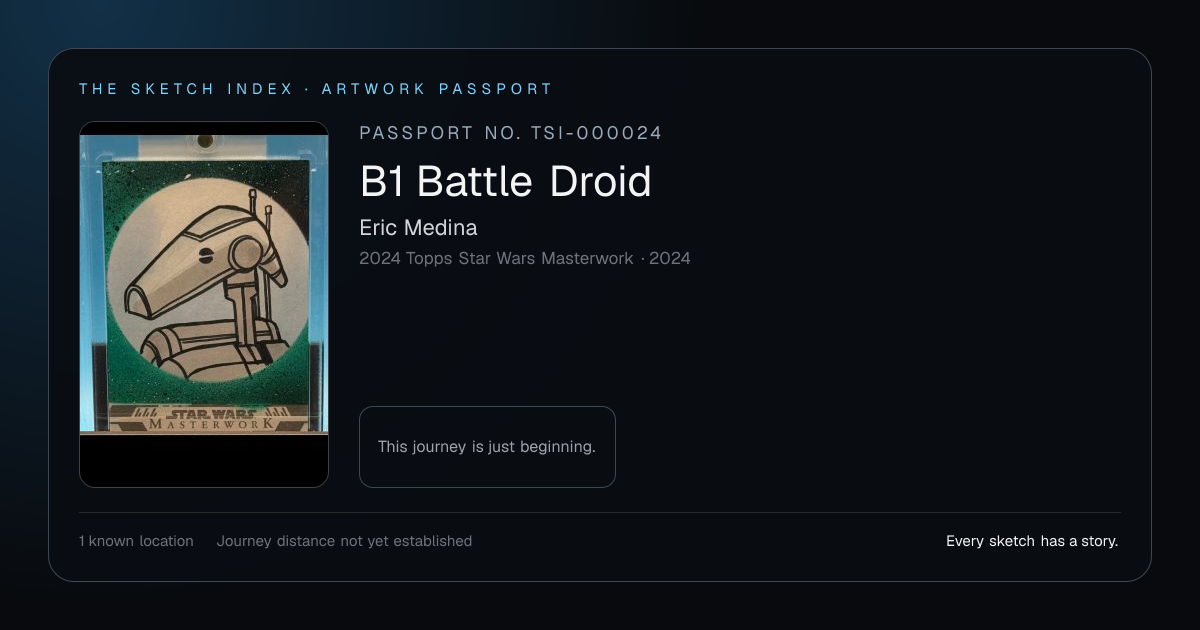Click the 'This journey is just beginning.' box
The height and width of the screenshot is (630, 1200).
[487, 447]
